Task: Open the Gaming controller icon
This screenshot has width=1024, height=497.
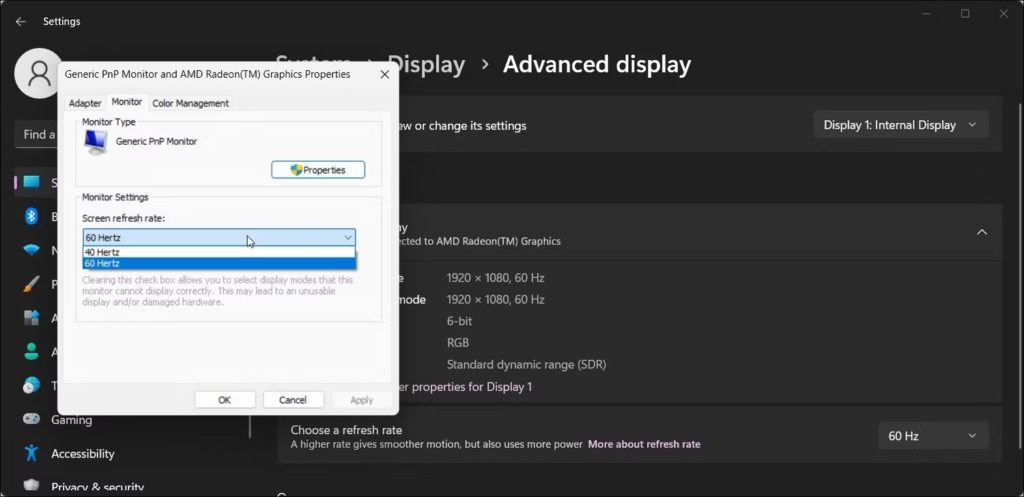Action: [x=31, y=419]
